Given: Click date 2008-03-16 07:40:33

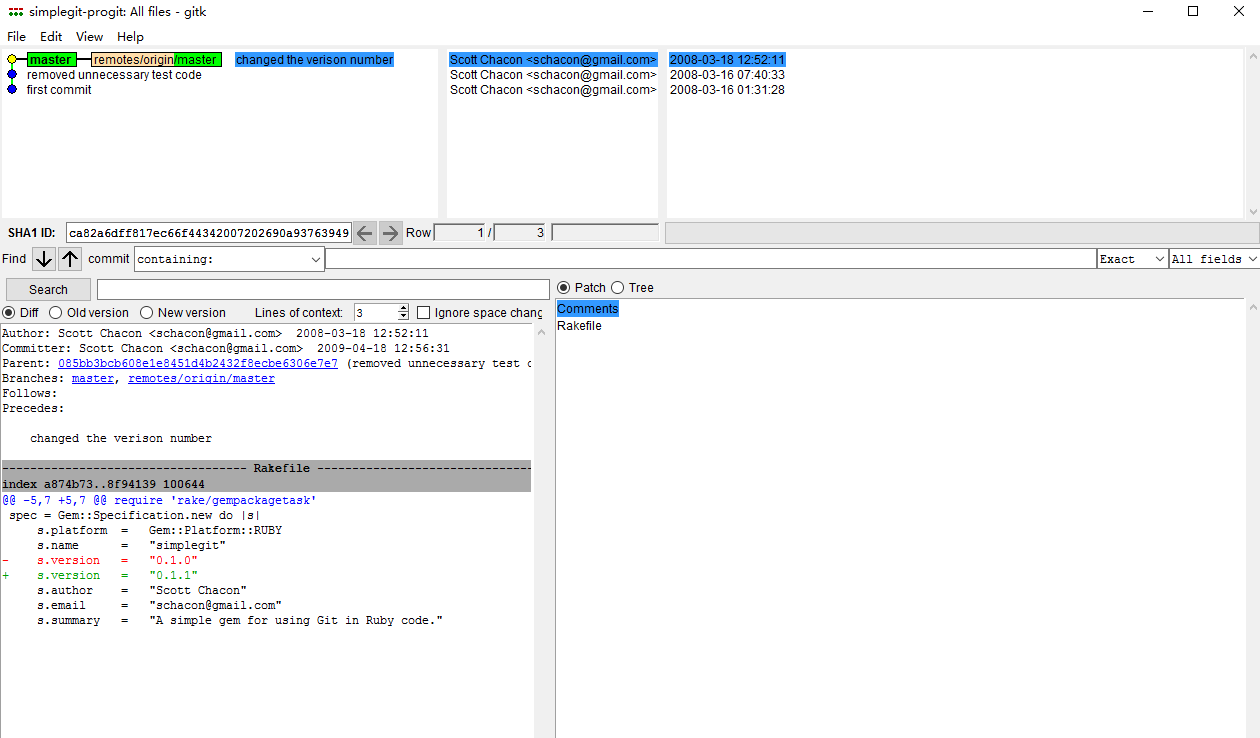Looking at the screenshot, I should click(x=727, y=75).
